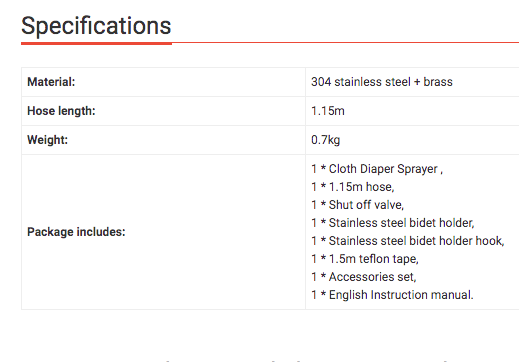Click the red underline beneath Specifications
This screenshot has width=519, height=362.
coord(96,43)
